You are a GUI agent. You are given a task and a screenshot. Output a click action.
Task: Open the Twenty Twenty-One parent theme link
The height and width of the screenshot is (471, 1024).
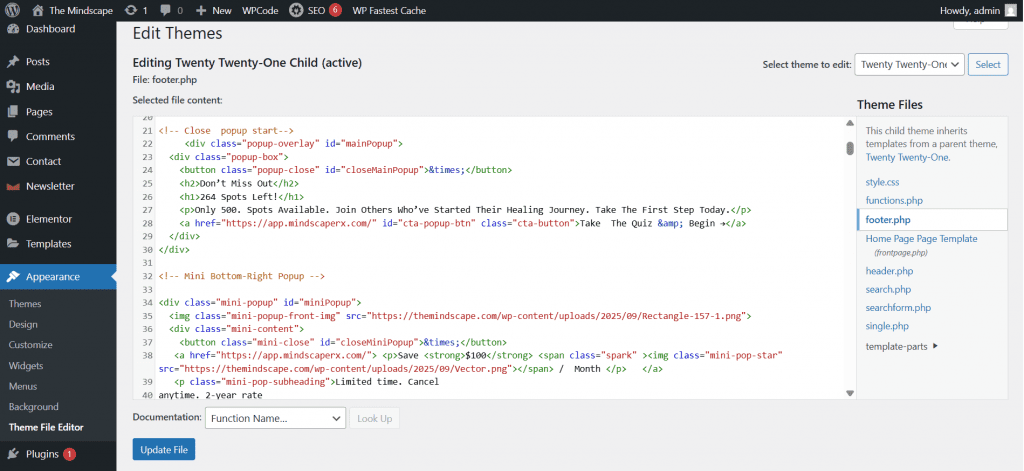[907, 157]
